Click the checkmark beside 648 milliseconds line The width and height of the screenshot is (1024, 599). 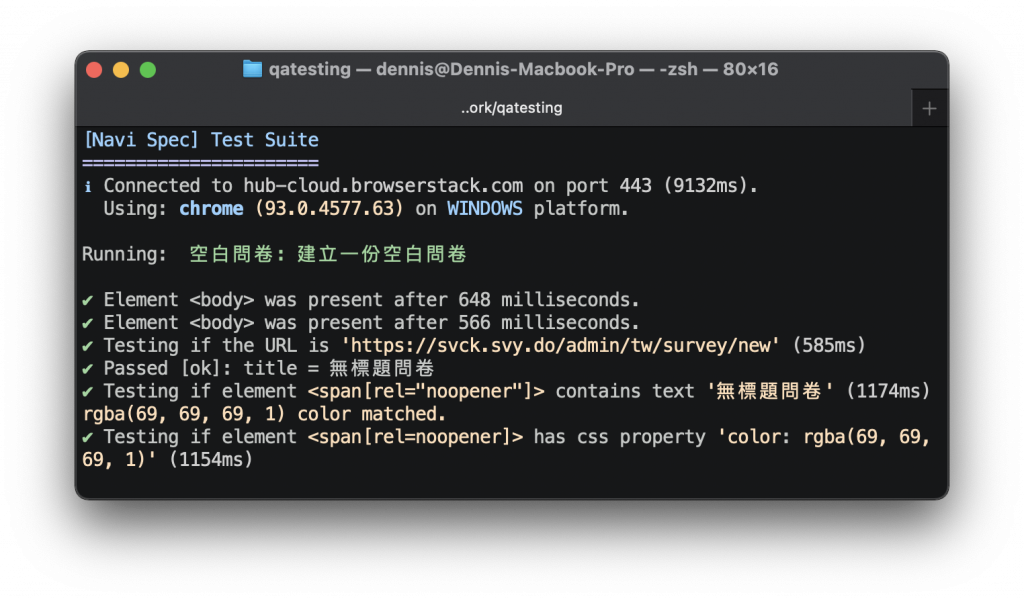pos(88,300)
